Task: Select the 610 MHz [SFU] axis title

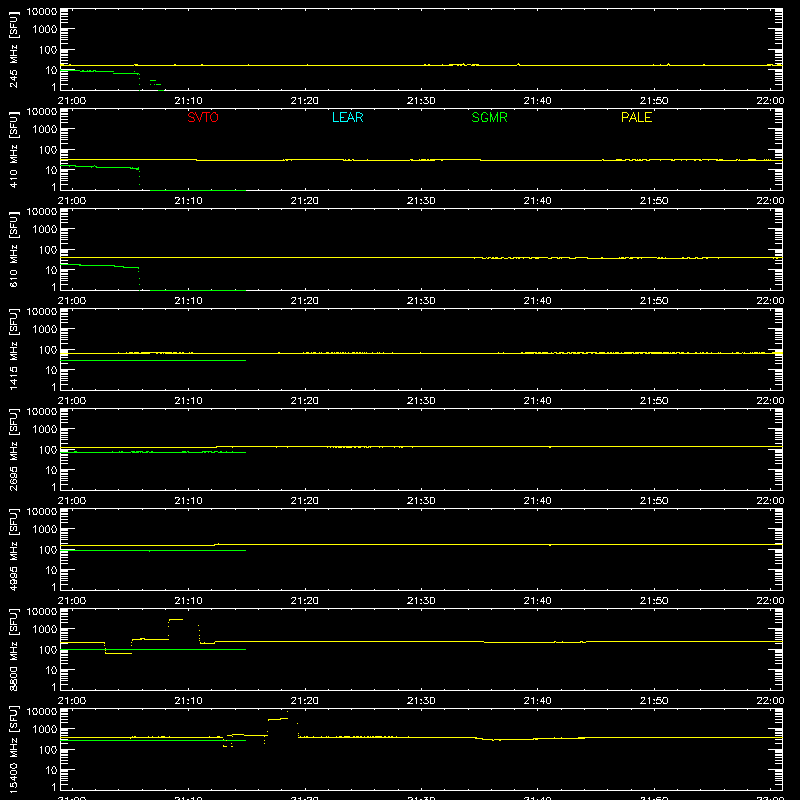Action: (14, 249)
